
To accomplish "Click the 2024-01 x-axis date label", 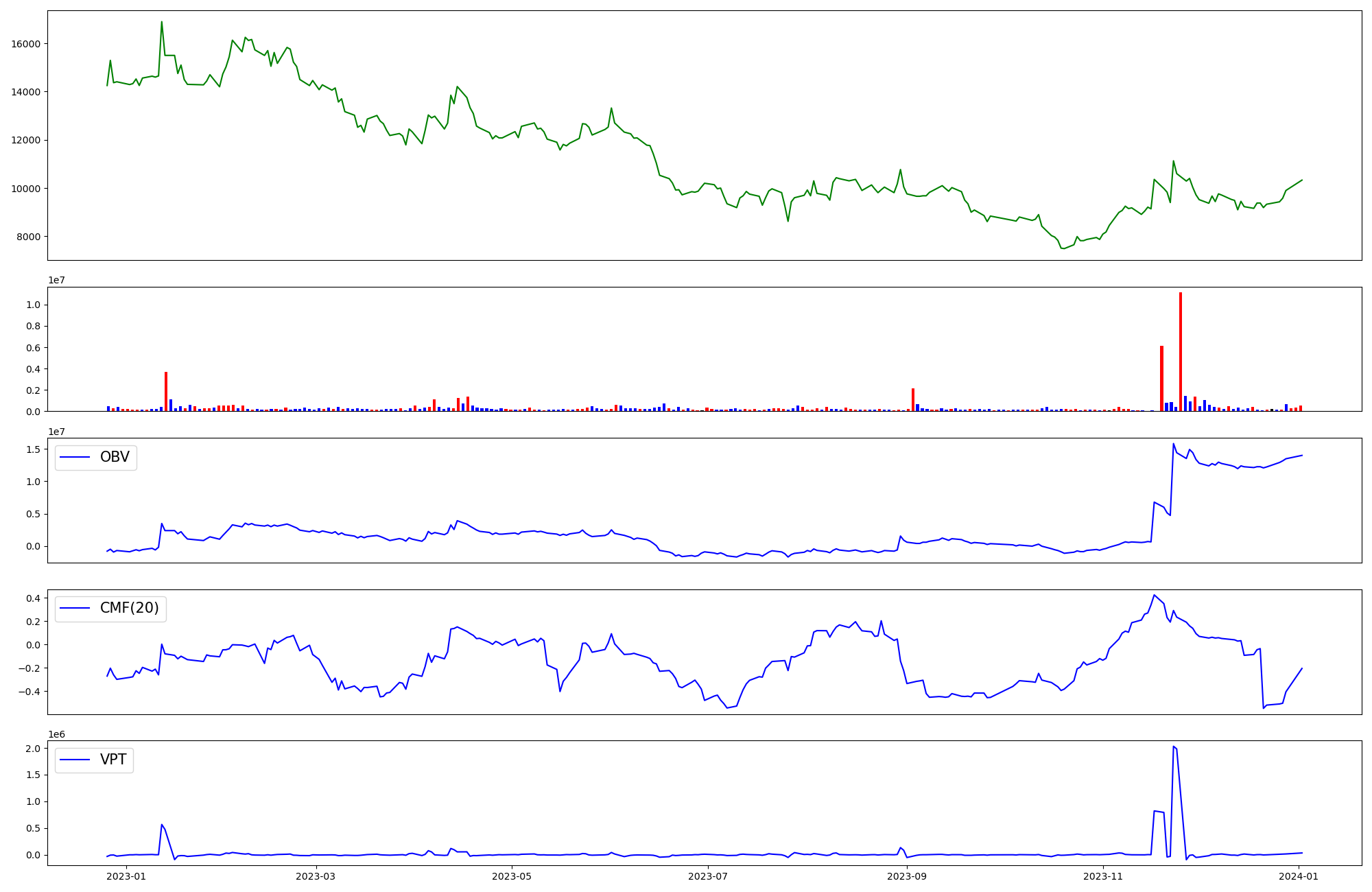I will click(1299, 876).
